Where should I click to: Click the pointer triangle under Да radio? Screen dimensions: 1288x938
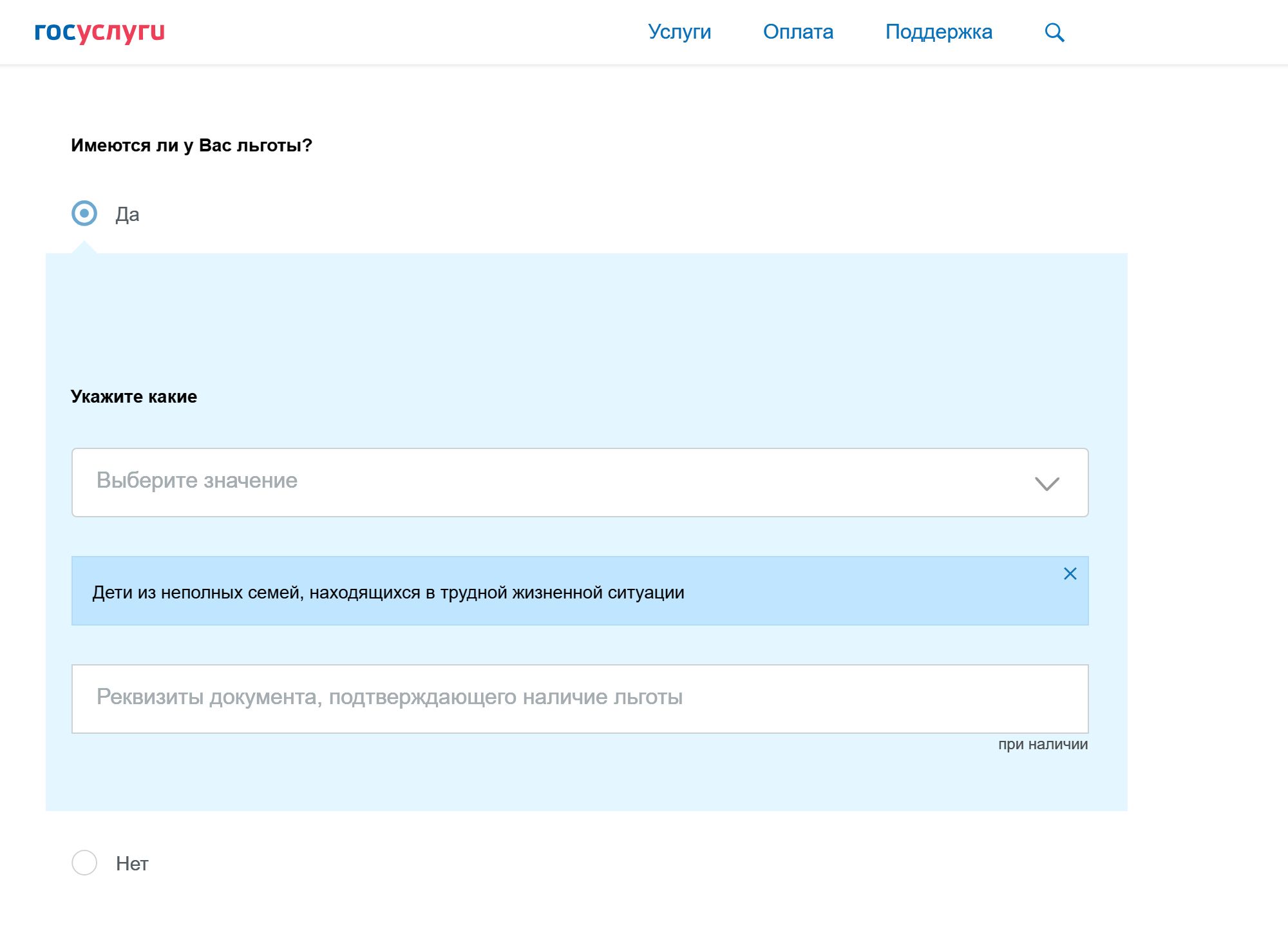coord(84,247)
